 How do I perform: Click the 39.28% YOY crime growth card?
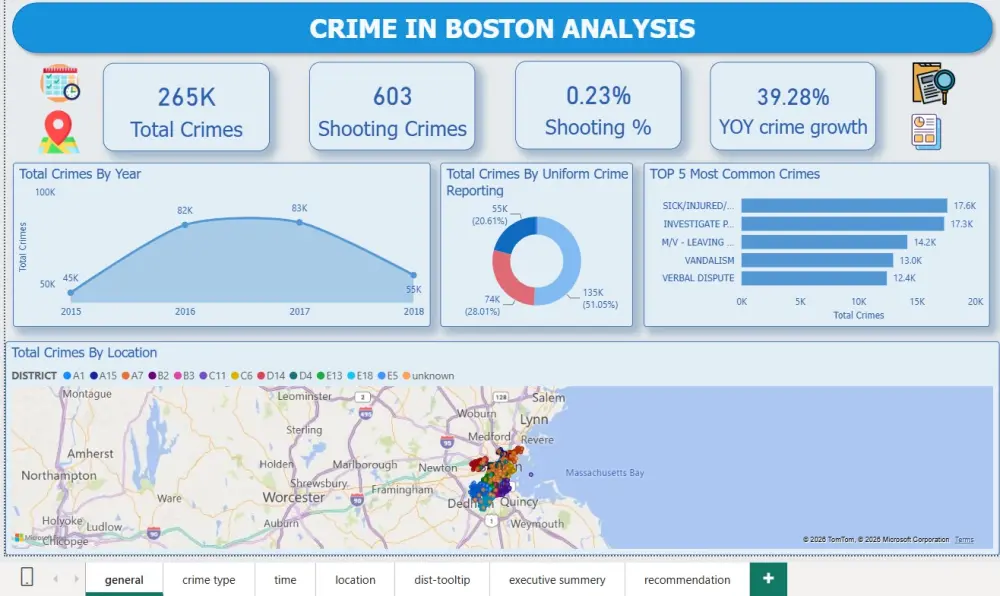pos(793,106)
